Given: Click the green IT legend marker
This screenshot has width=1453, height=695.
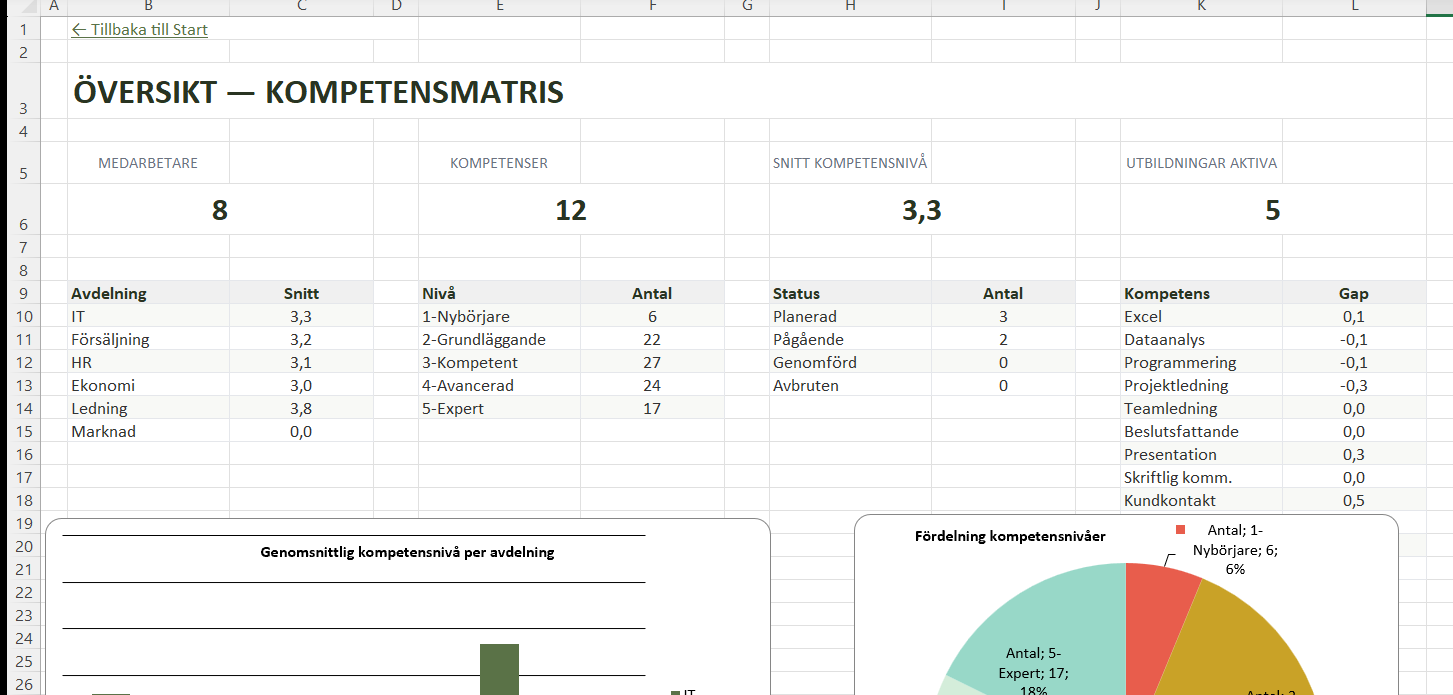Looking at the screenshot, I should click(x=675, y=692).
